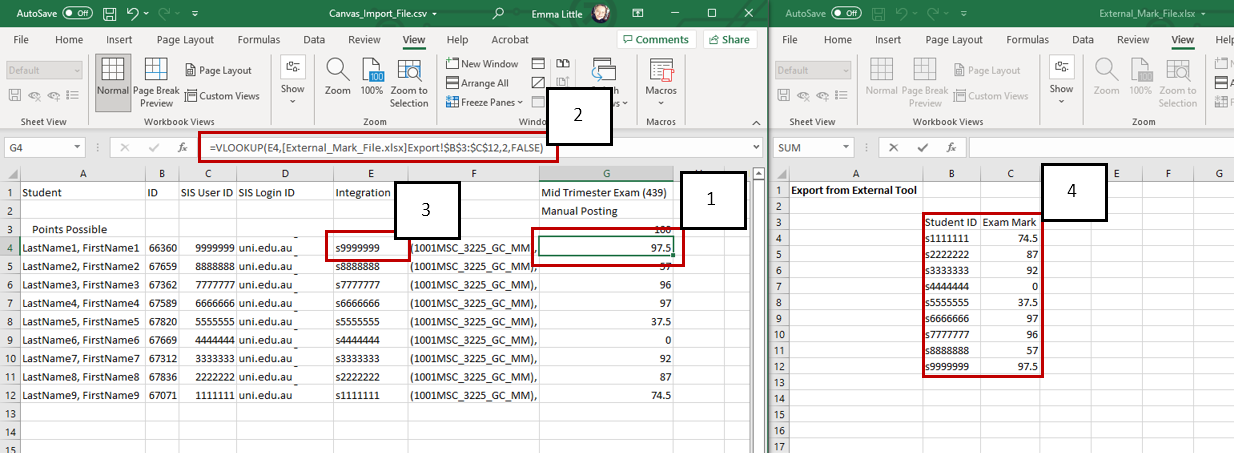Open the Zoom dialog in Canvas_Import_File window
This screenshot has height=453, width=1234.
click(338, 78)
